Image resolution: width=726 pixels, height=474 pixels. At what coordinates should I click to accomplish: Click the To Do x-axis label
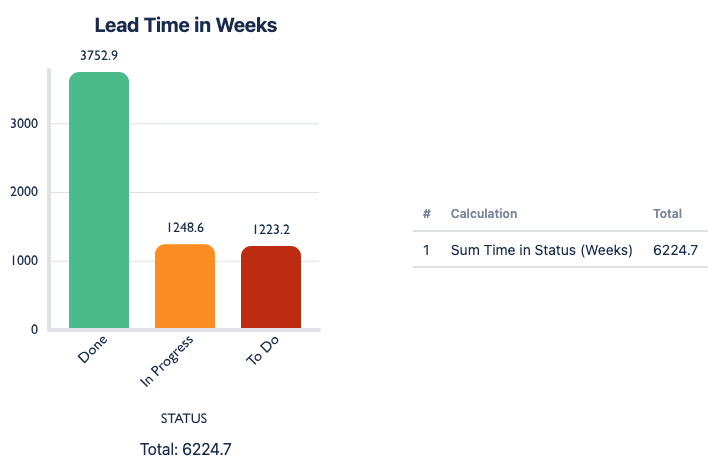click(262, 352)
